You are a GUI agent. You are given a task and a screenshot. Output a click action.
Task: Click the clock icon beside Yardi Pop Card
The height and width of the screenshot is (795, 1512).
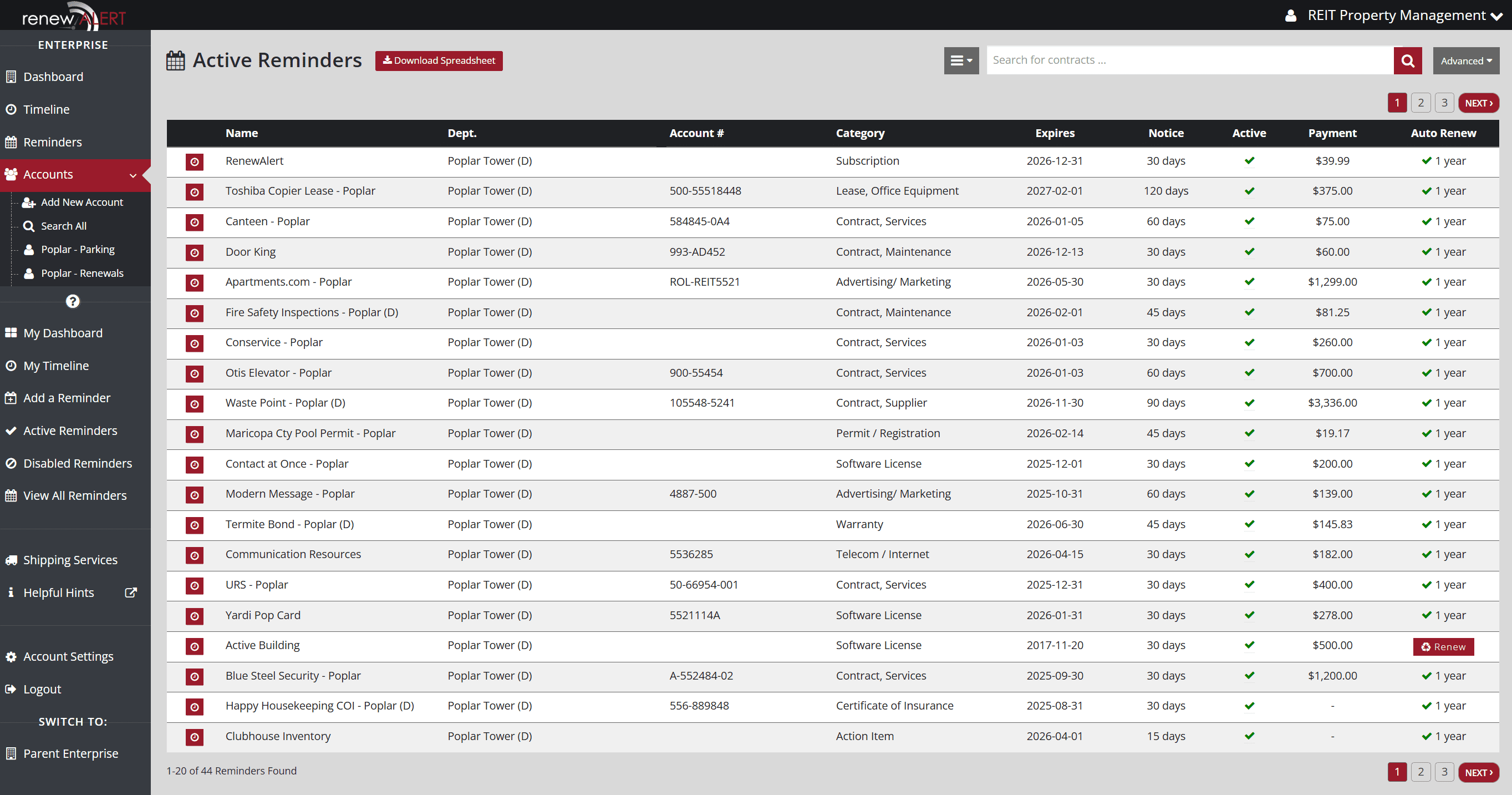click(x=194, y=616)
